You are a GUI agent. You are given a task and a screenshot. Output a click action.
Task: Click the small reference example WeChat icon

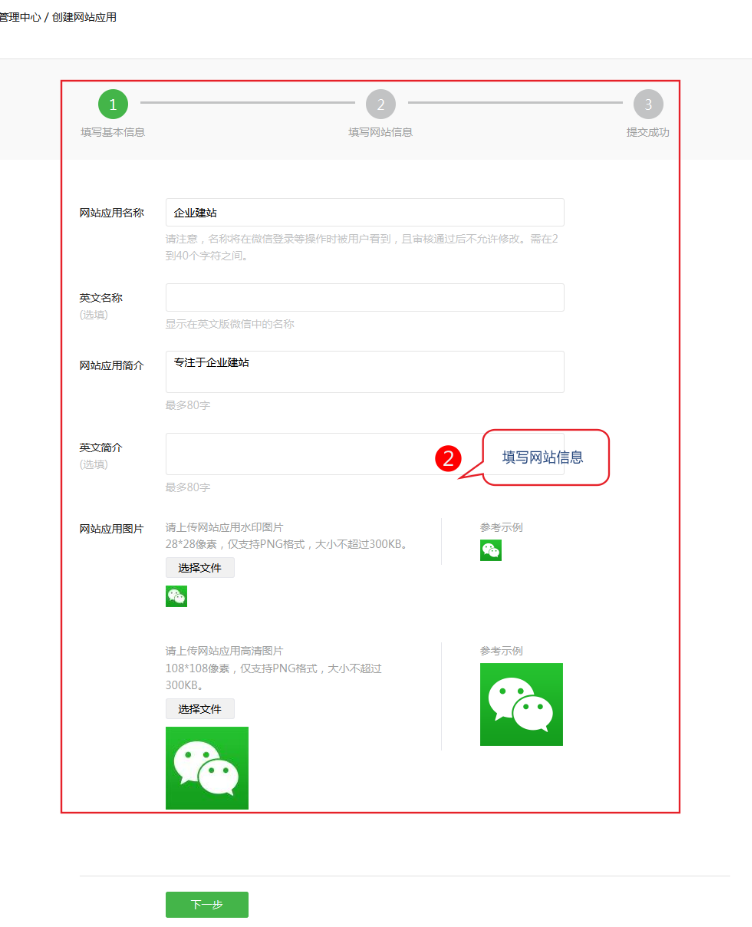(x=490, y=550)
